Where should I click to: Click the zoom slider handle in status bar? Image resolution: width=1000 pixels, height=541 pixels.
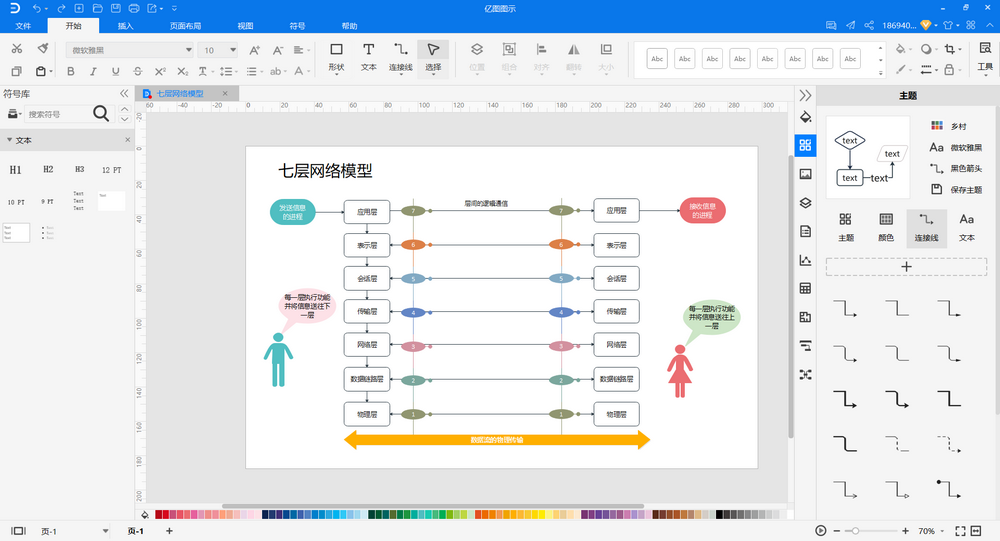click(855, 531)
